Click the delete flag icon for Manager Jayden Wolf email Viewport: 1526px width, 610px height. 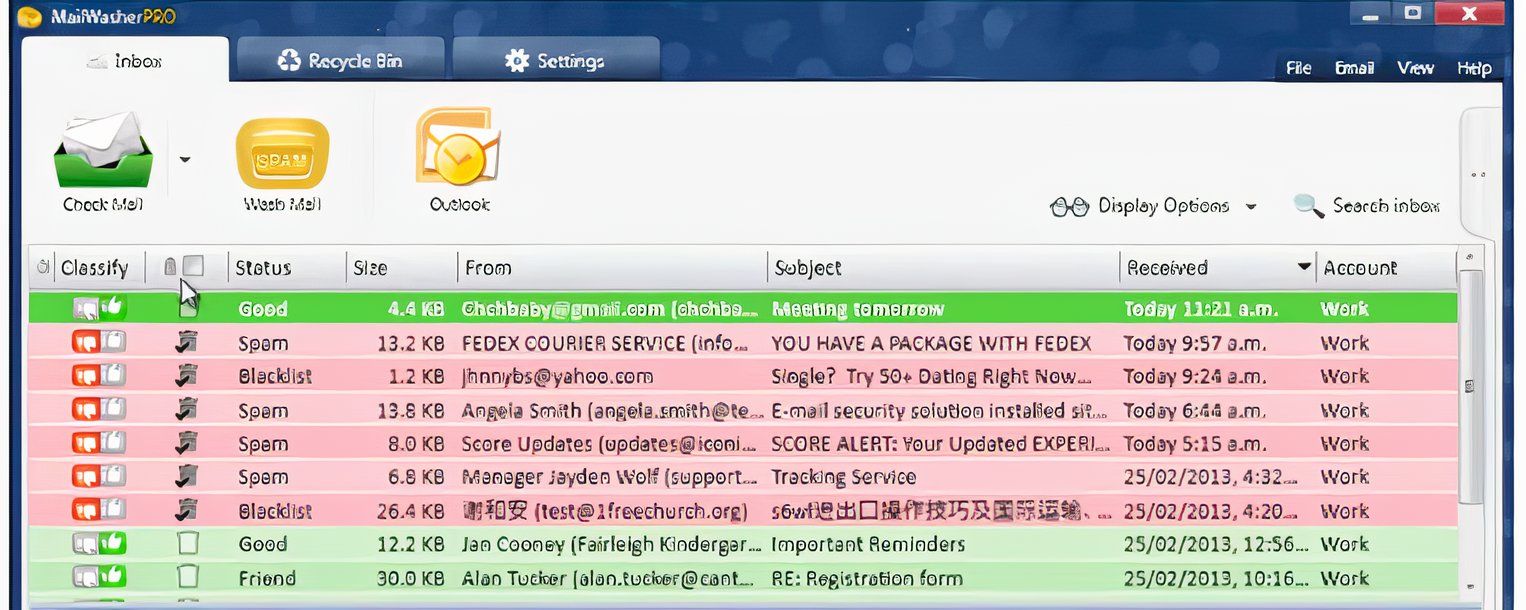click(x=186, y=477)
